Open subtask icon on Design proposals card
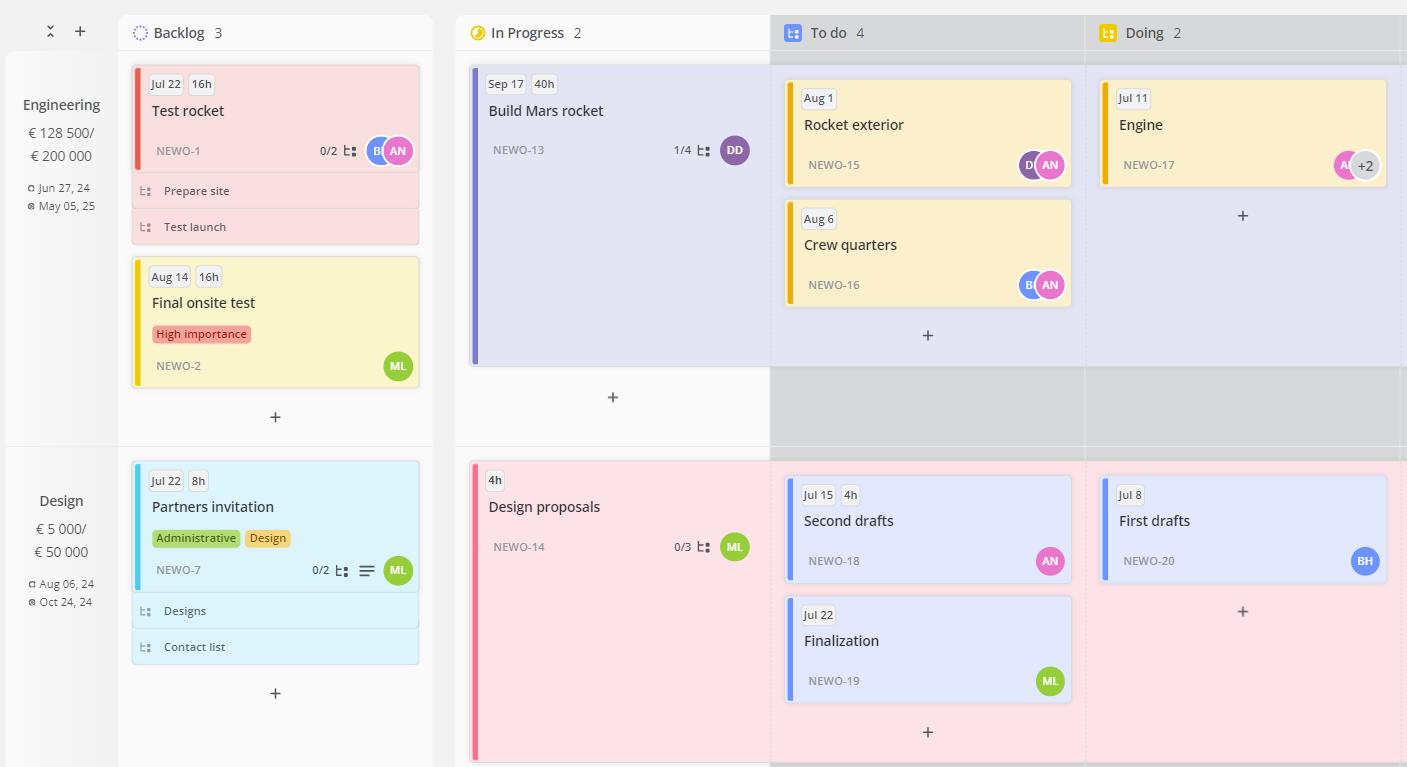The height and width of the screenshot is (767, 1407). tap(704, 547)
